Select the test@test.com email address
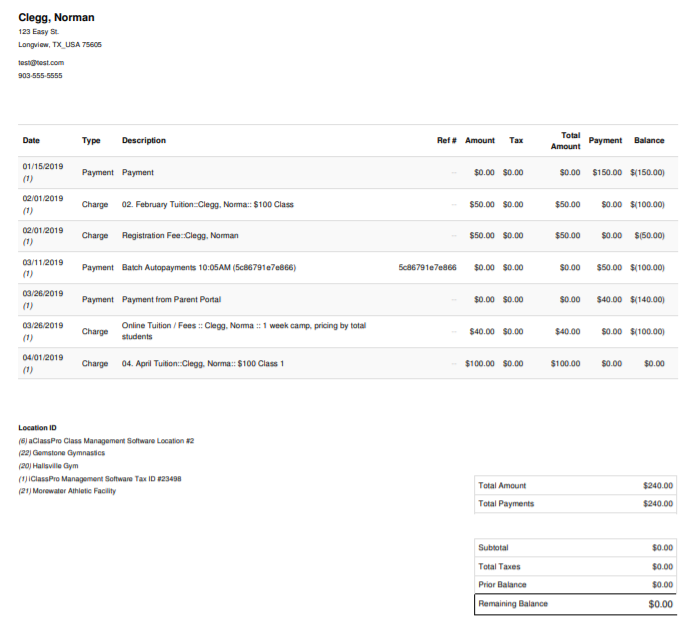This screenshot has width=697, height=633. pos(41,63)
